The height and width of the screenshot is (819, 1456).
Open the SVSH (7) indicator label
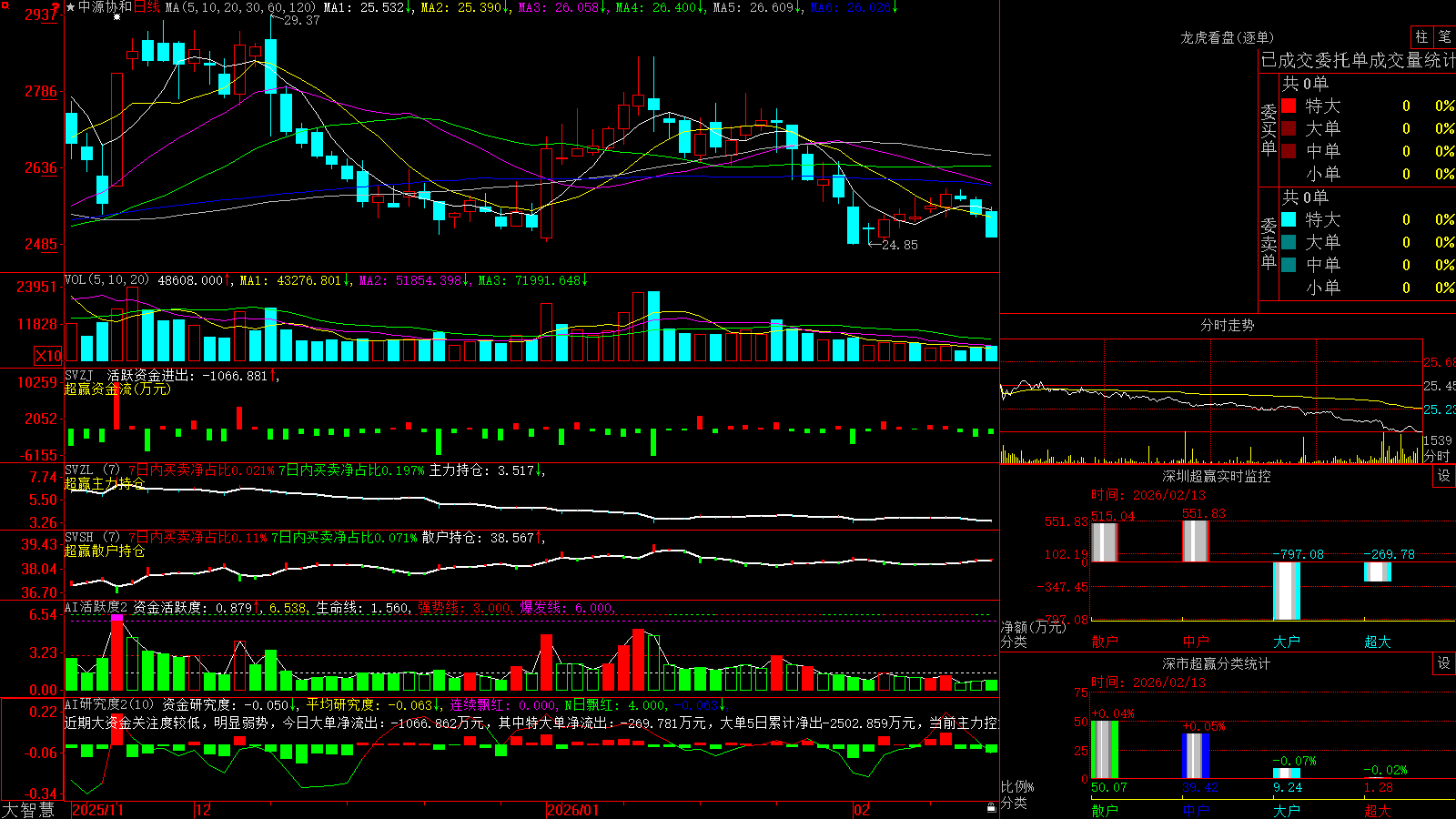[92, 538]
